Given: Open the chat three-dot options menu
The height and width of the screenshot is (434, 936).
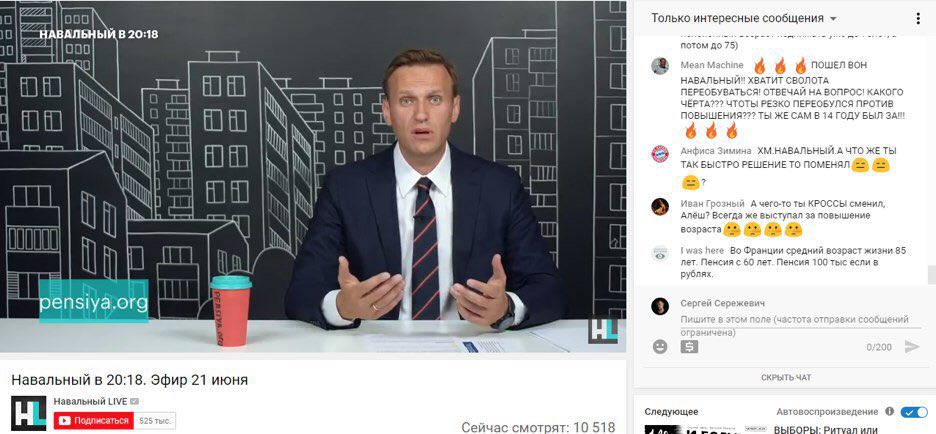Looking at the screenshot, I should tap(918, 19).
